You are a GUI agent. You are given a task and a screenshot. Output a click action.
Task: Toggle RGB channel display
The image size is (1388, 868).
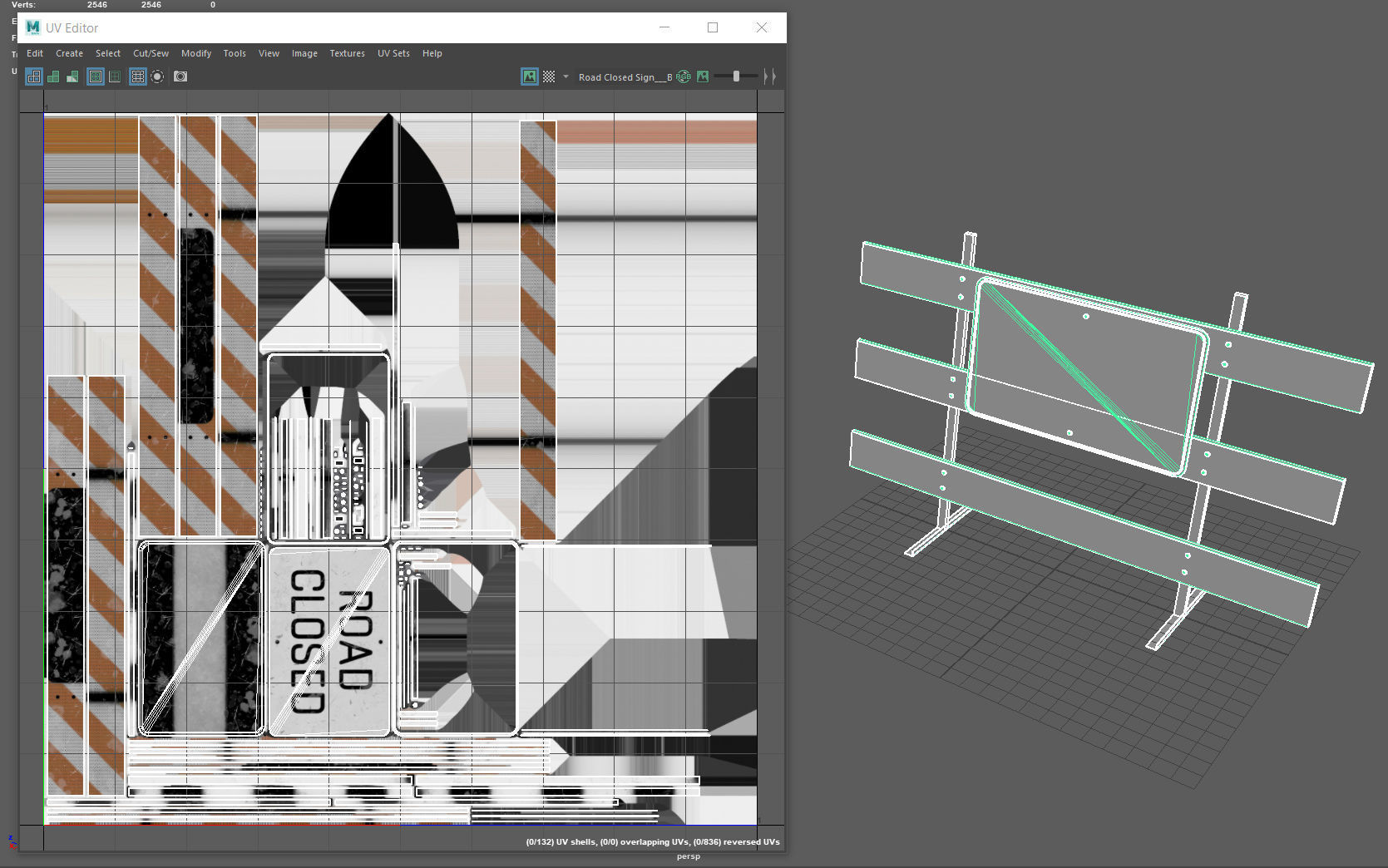pyautogui.click(x=684, y=76)
